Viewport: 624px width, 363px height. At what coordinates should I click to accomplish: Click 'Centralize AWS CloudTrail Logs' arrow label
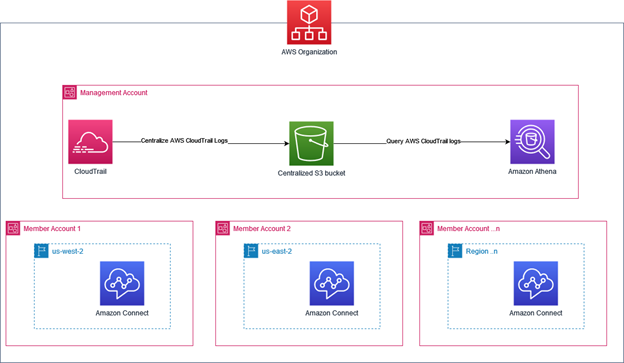pyautogui.click(x=184, y=141)
